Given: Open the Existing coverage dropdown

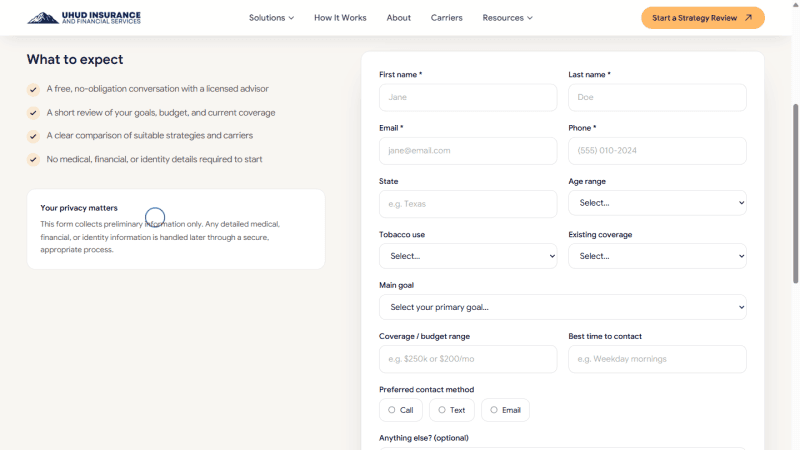Looking at the screenshot, I should tap(657, 256).
